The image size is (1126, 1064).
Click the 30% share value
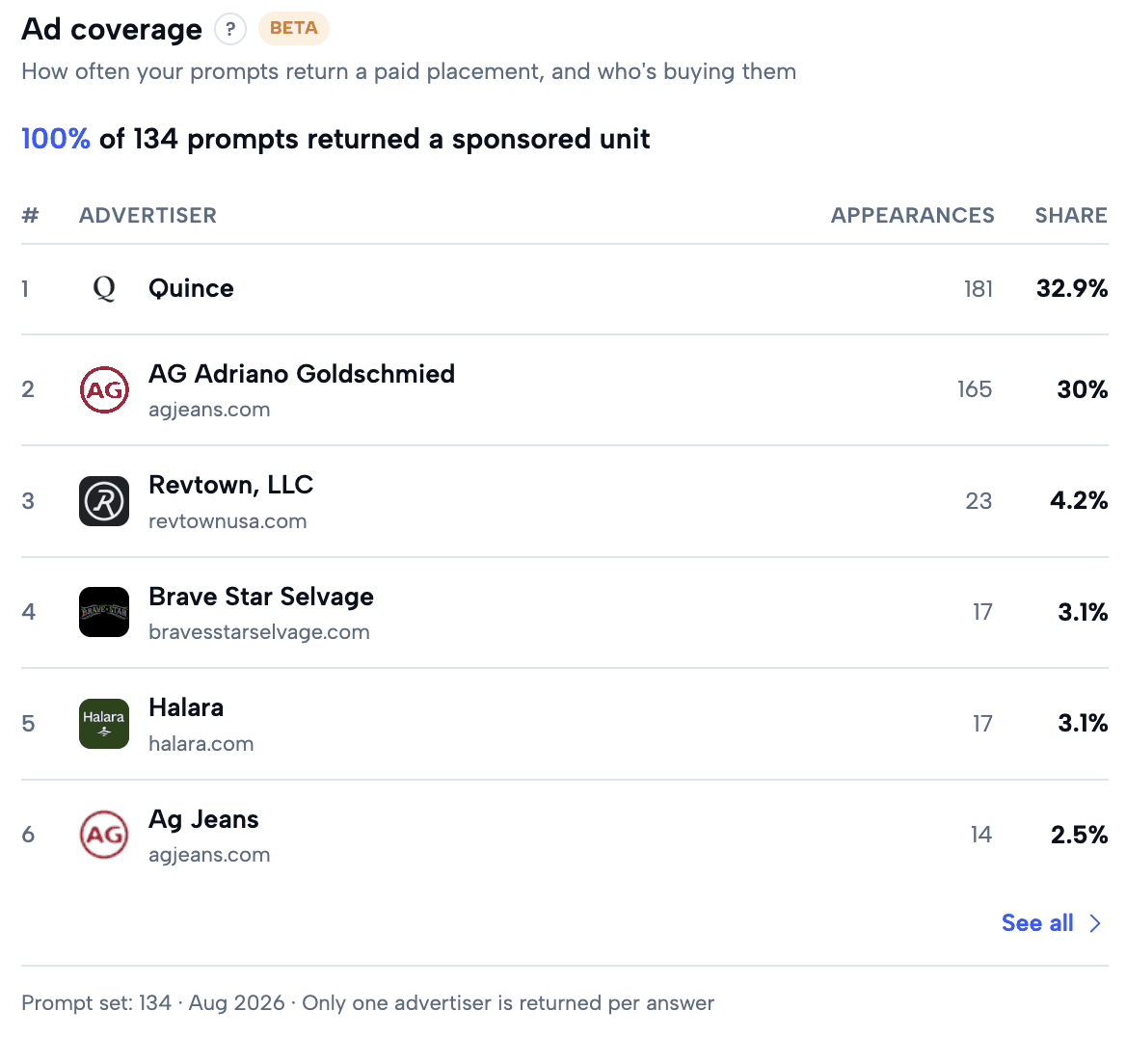coord(1083,390)
